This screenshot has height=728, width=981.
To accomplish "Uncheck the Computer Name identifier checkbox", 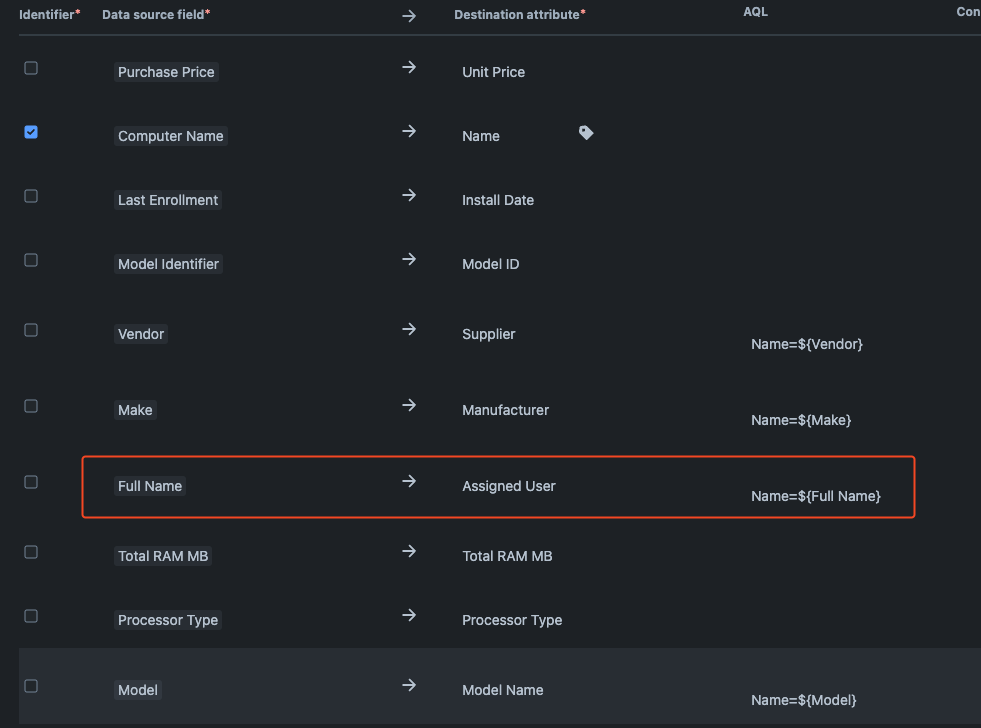I will click(x=31, y=132).
